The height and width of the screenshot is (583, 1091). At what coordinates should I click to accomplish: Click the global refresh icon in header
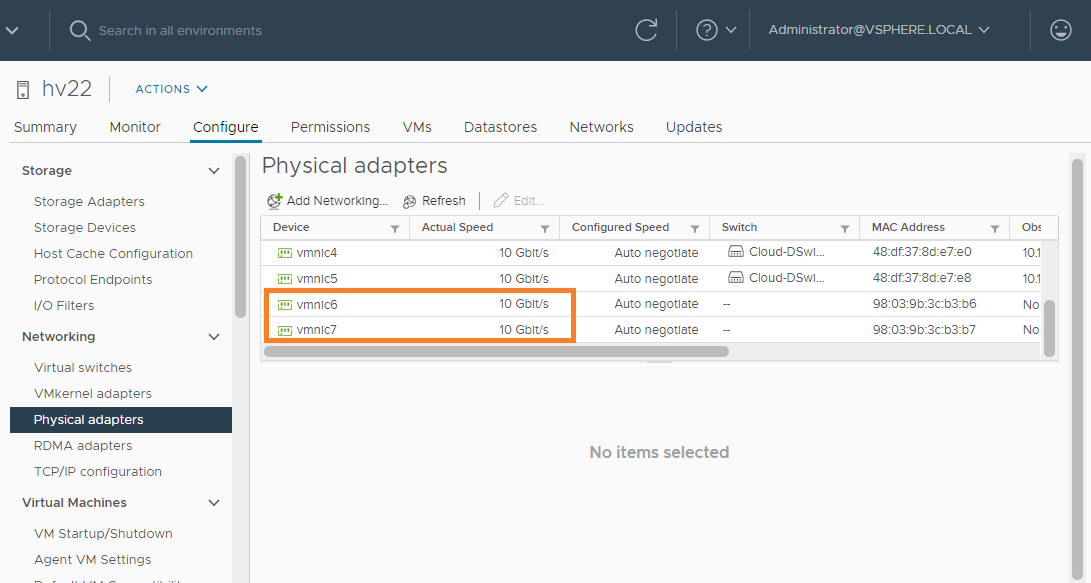[x=646, y=30]
